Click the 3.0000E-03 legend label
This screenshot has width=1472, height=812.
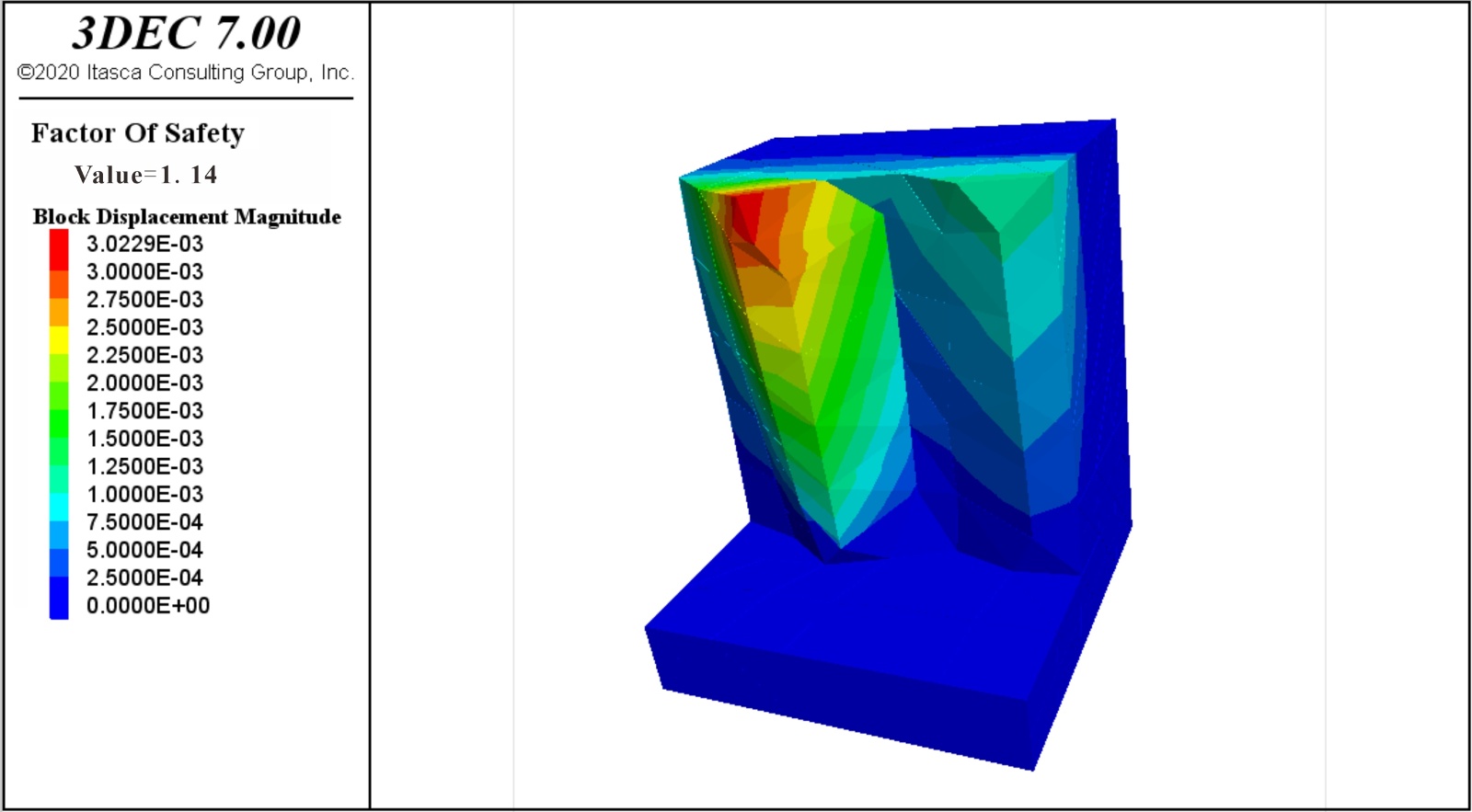144,272
